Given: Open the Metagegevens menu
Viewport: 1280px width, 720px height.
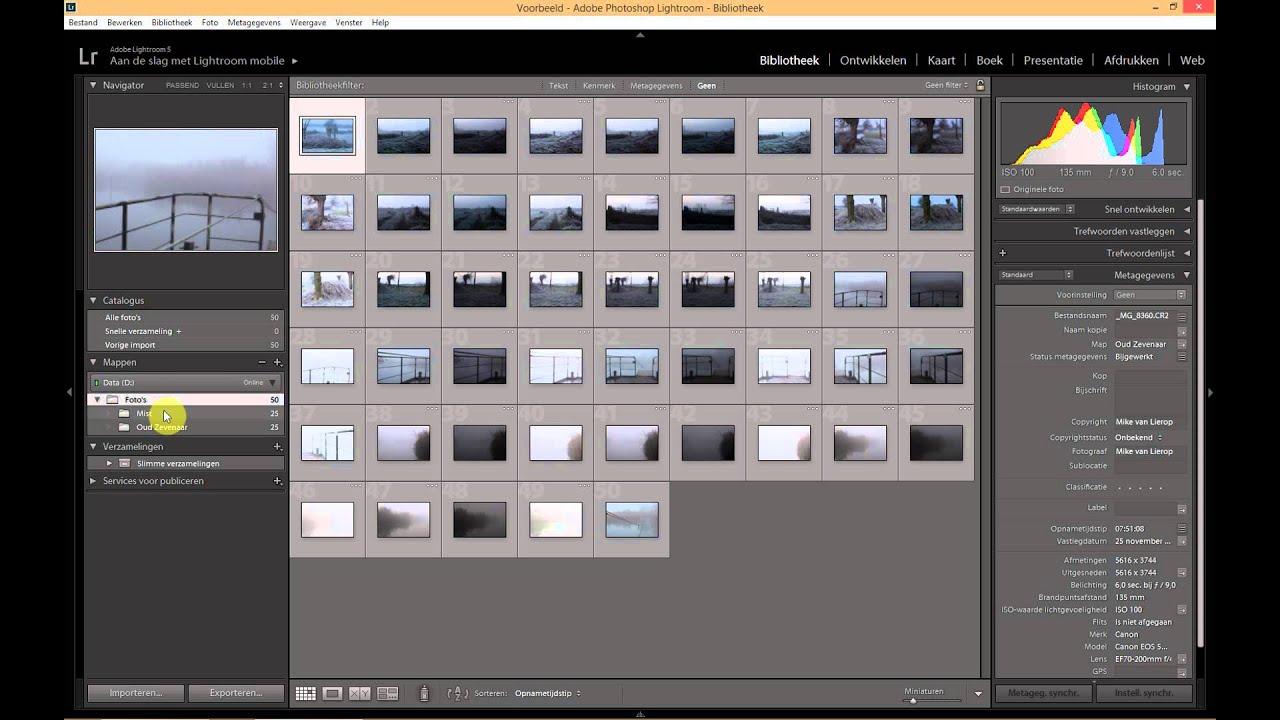Looking at the screenshot, I should coord(254,22).
